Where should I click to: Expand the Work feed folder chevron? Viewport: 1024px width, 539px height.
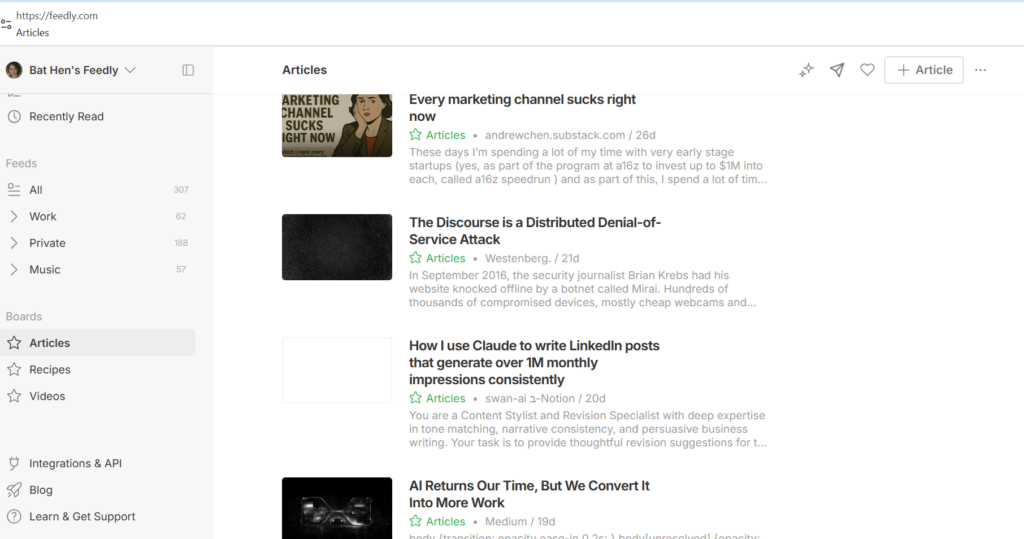pyautogui.click(x=14, y=216)
